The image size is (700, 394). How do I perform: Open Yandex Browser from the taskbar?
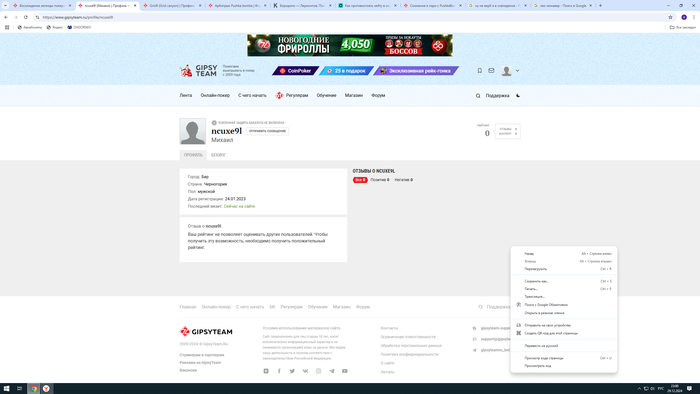(46, 388)
